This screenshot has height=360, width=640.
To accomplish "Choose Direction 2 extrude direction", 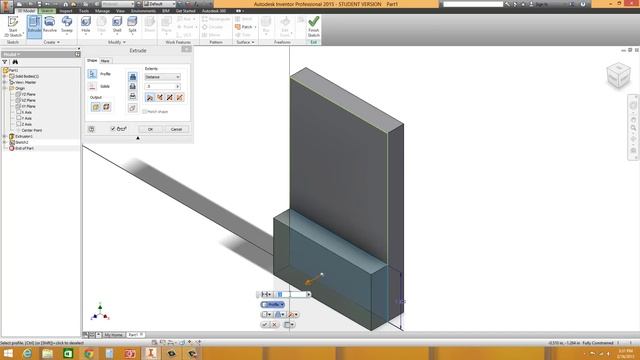I will tap(160, 98).
